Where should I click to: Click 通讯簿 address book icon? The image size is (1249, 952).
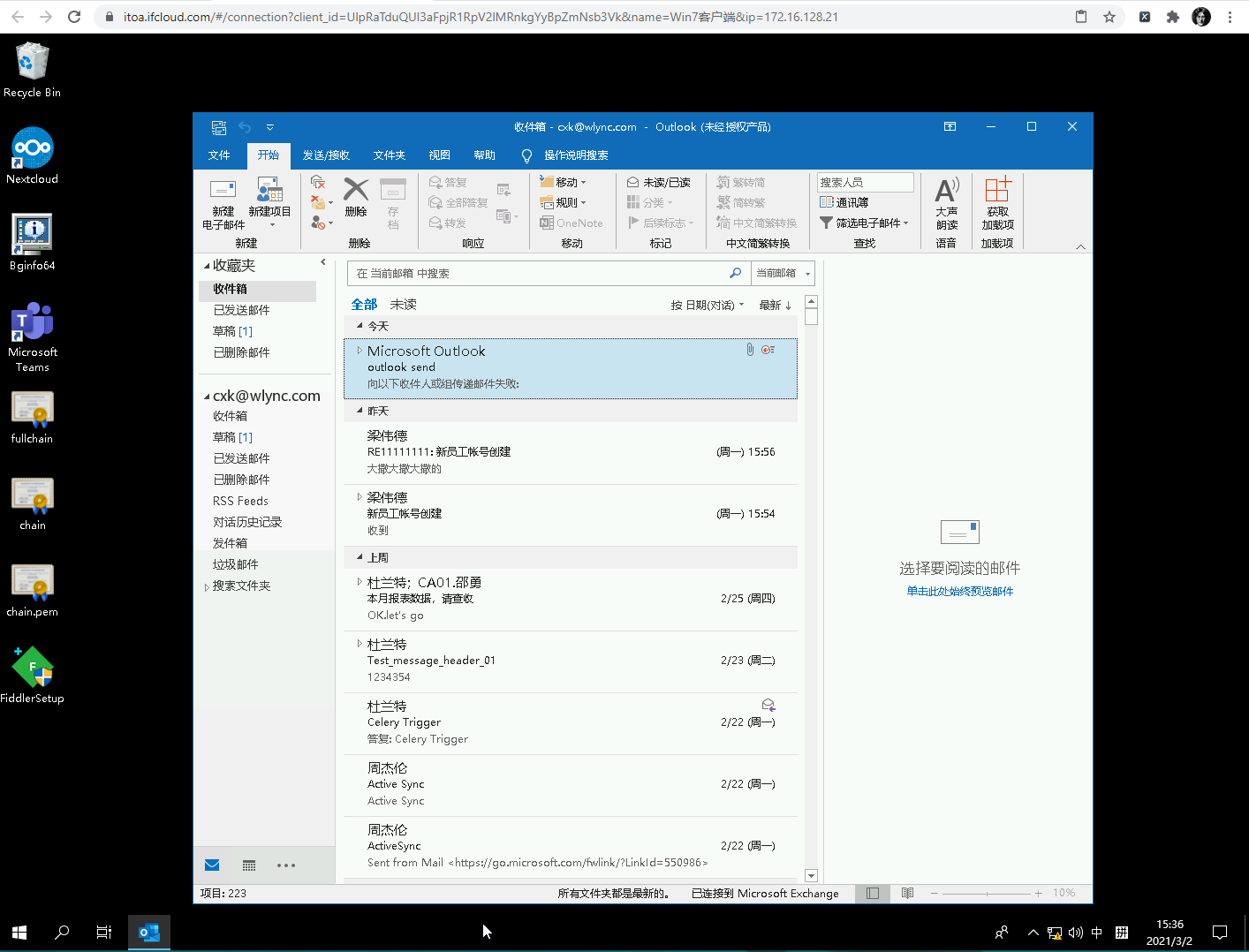coord(844,202)
